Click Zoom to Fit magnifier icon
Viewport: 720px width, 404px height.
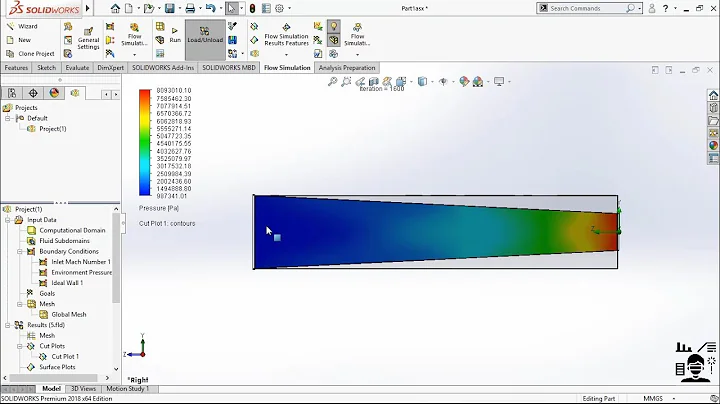tap(332, 82)
